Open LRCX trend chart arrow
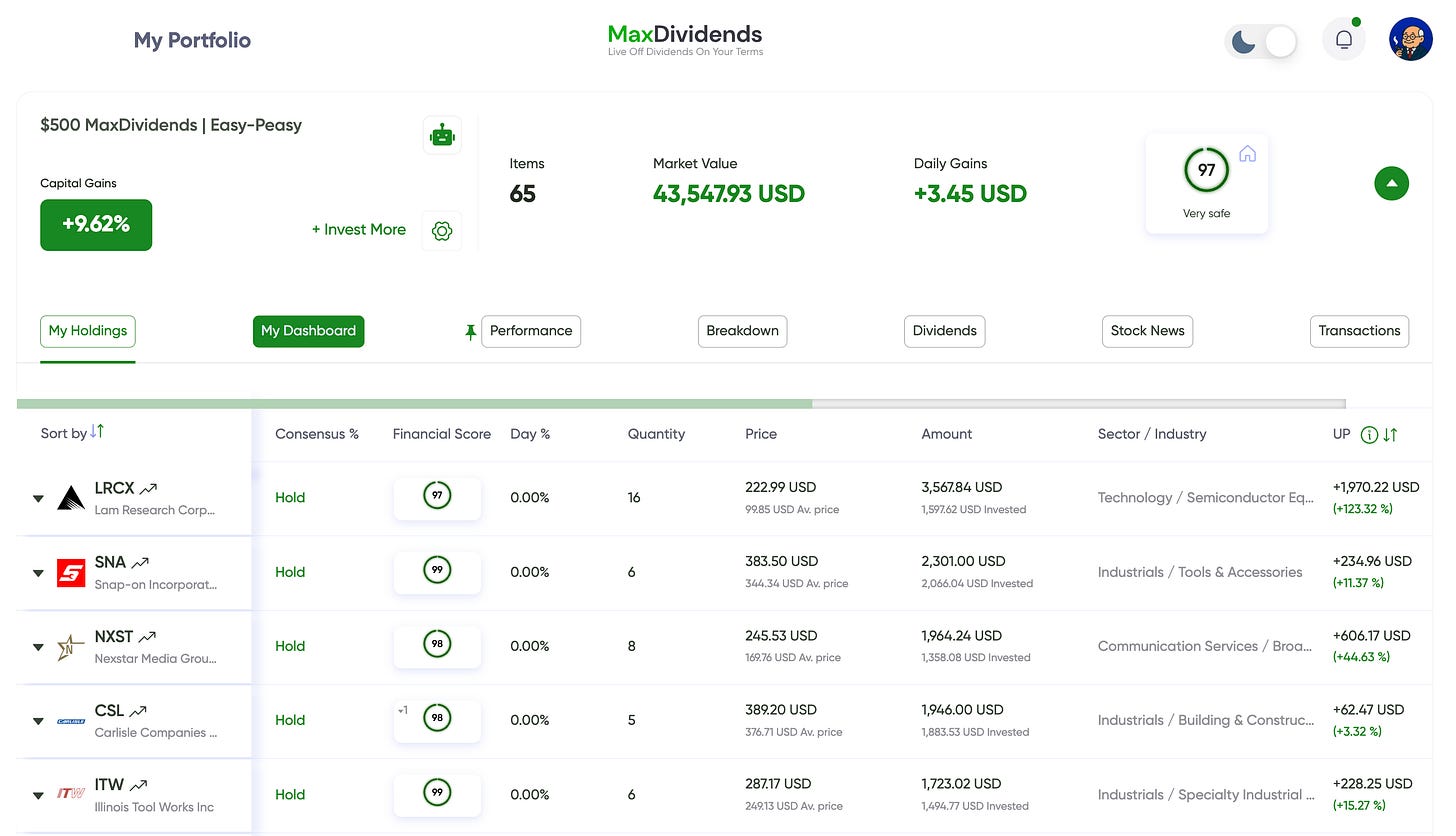 pos(148,489)
